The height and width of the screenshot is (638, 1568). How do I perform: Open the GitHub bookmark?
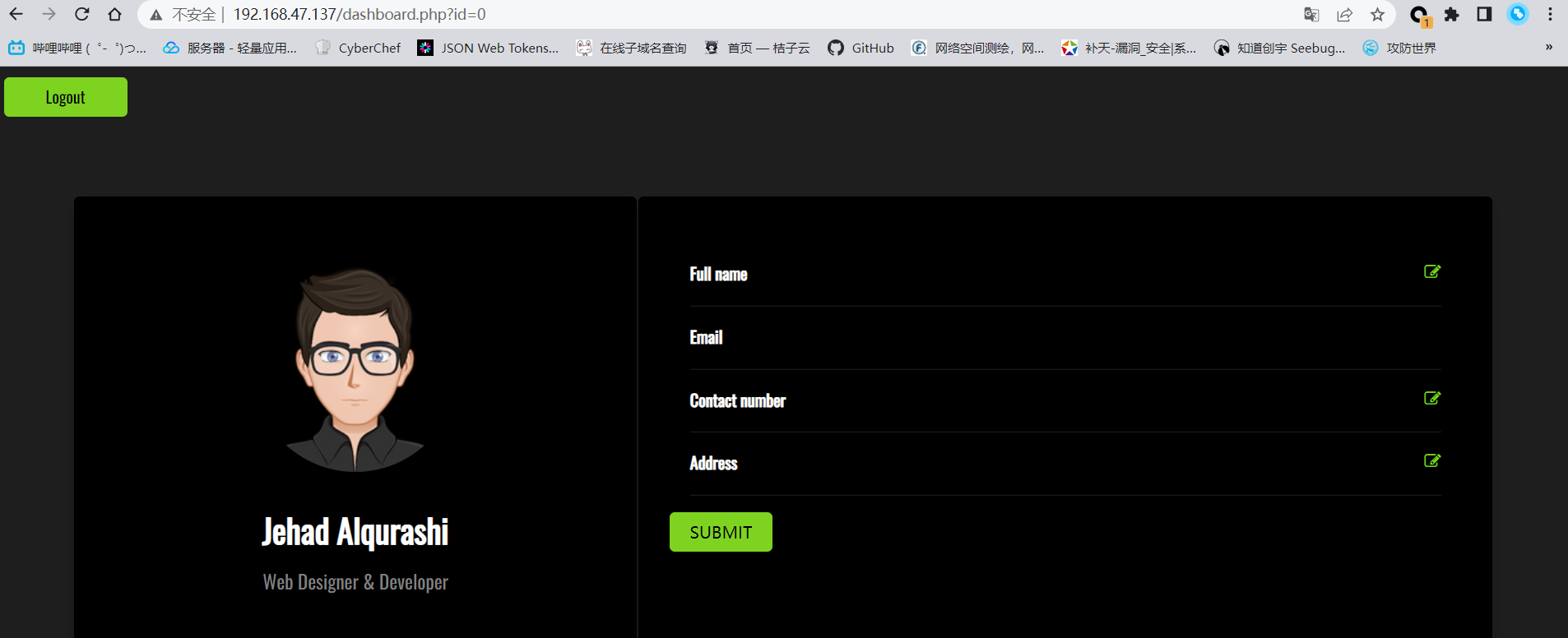coord(861,48)
